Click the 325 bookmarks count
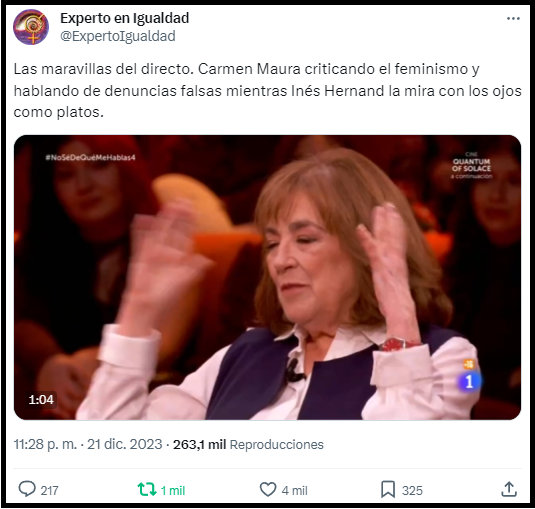The height and width of the screenshot is (509, 535). (412, 491)
